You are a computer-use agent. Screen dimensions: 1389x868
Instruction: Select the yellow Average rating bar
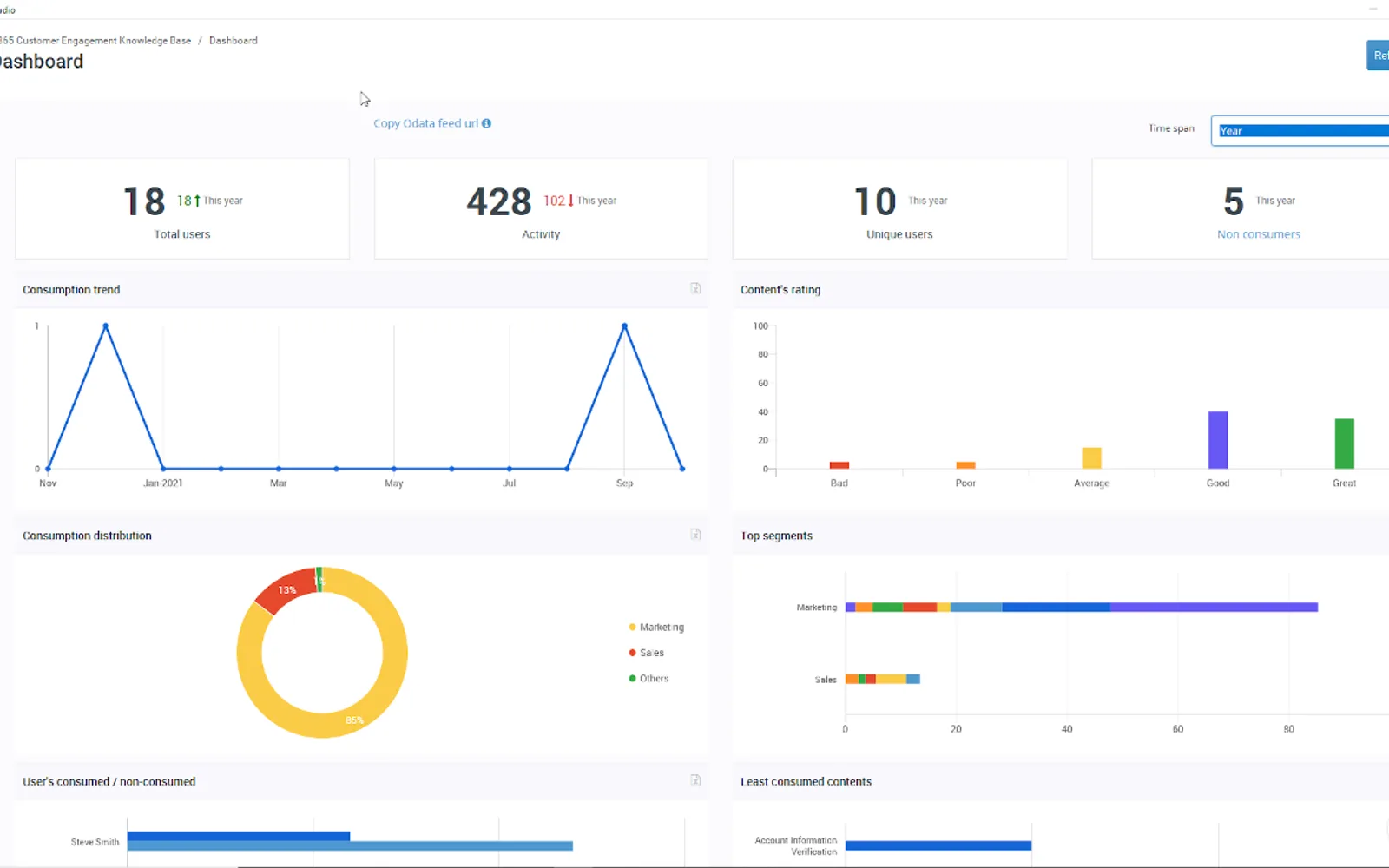(1091, 457)
